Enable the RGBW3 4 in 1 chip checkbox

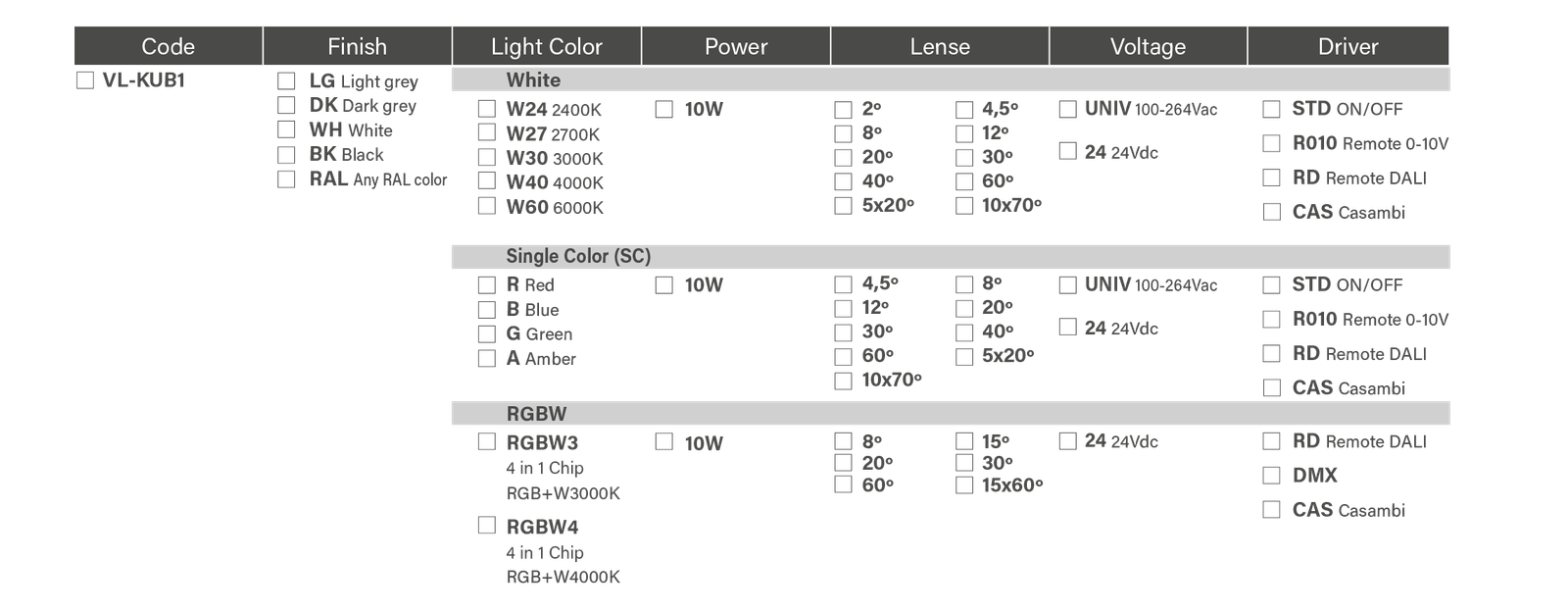coord(487,442)
